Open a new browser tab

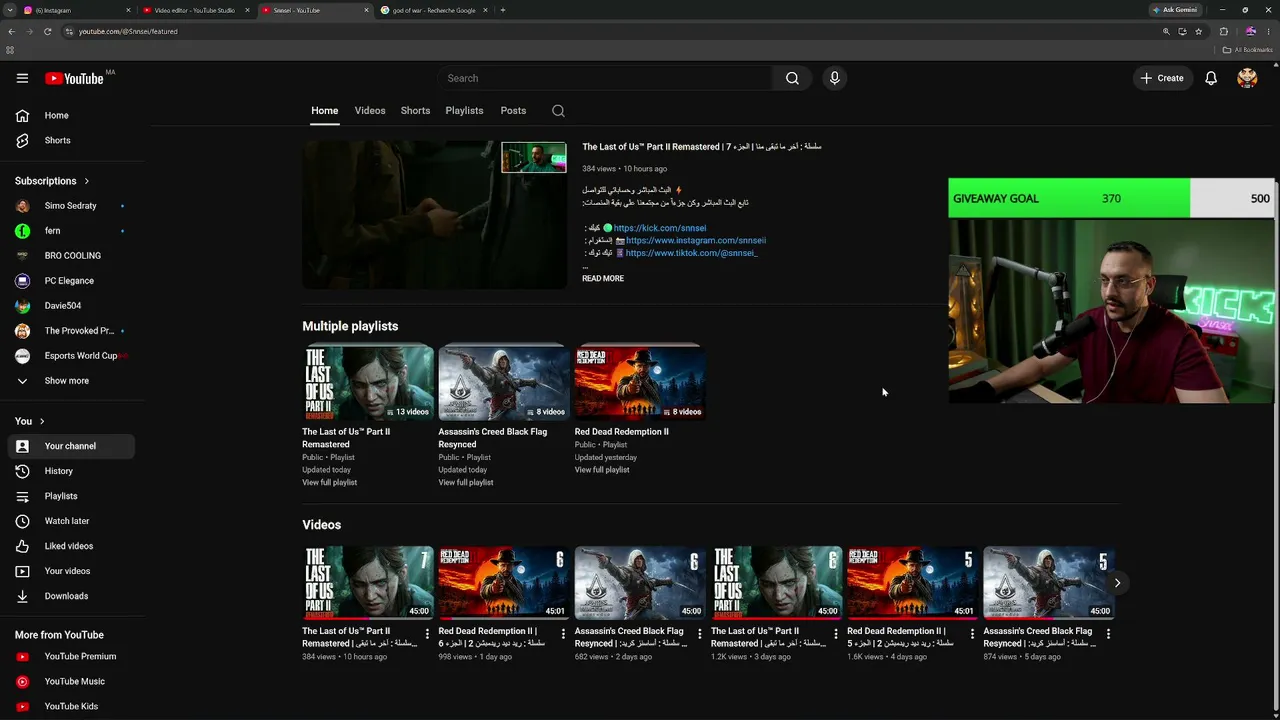502,10
